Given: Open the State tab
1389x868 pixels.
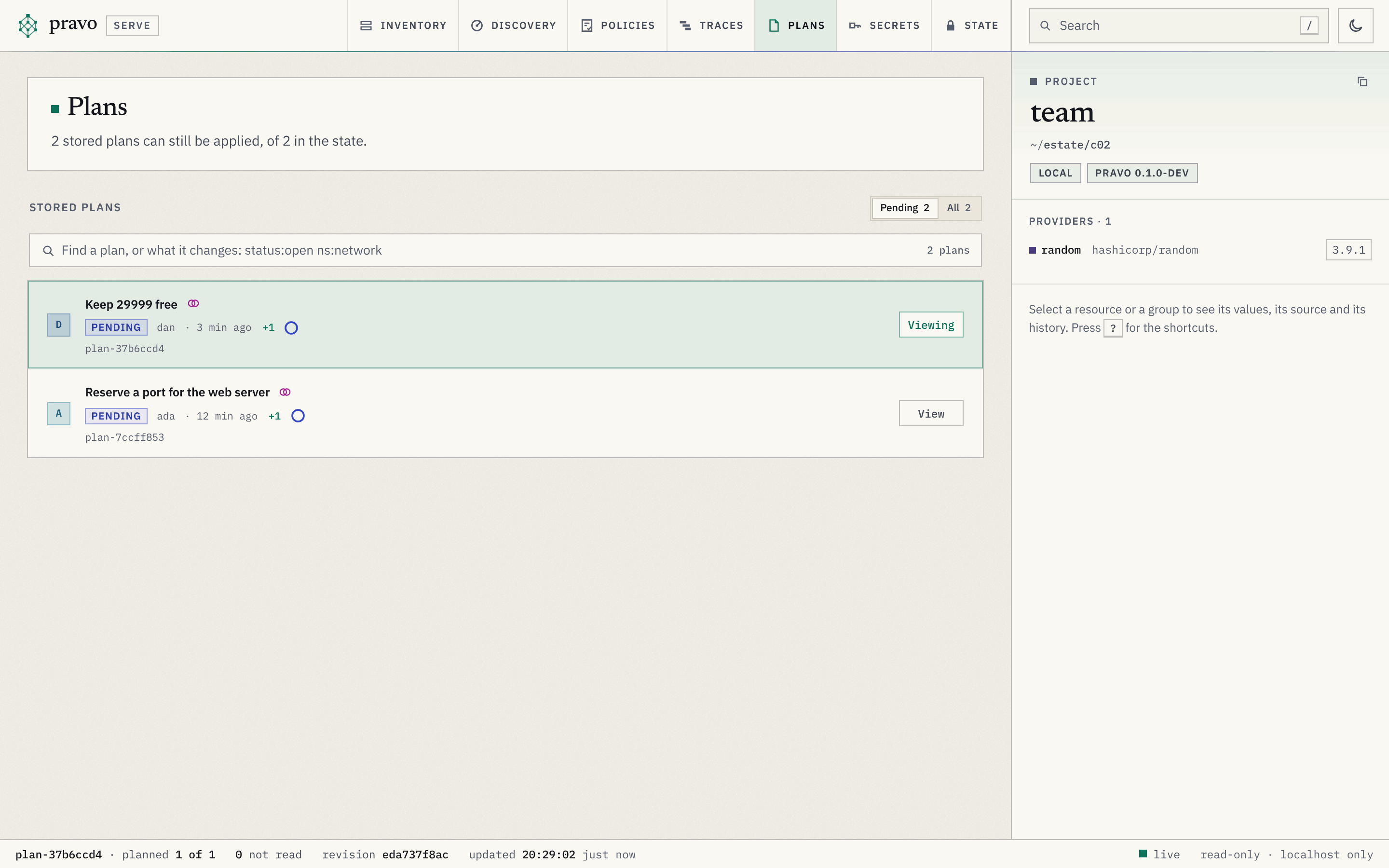Looking at the screenshot, I should [x=971, y=26].
